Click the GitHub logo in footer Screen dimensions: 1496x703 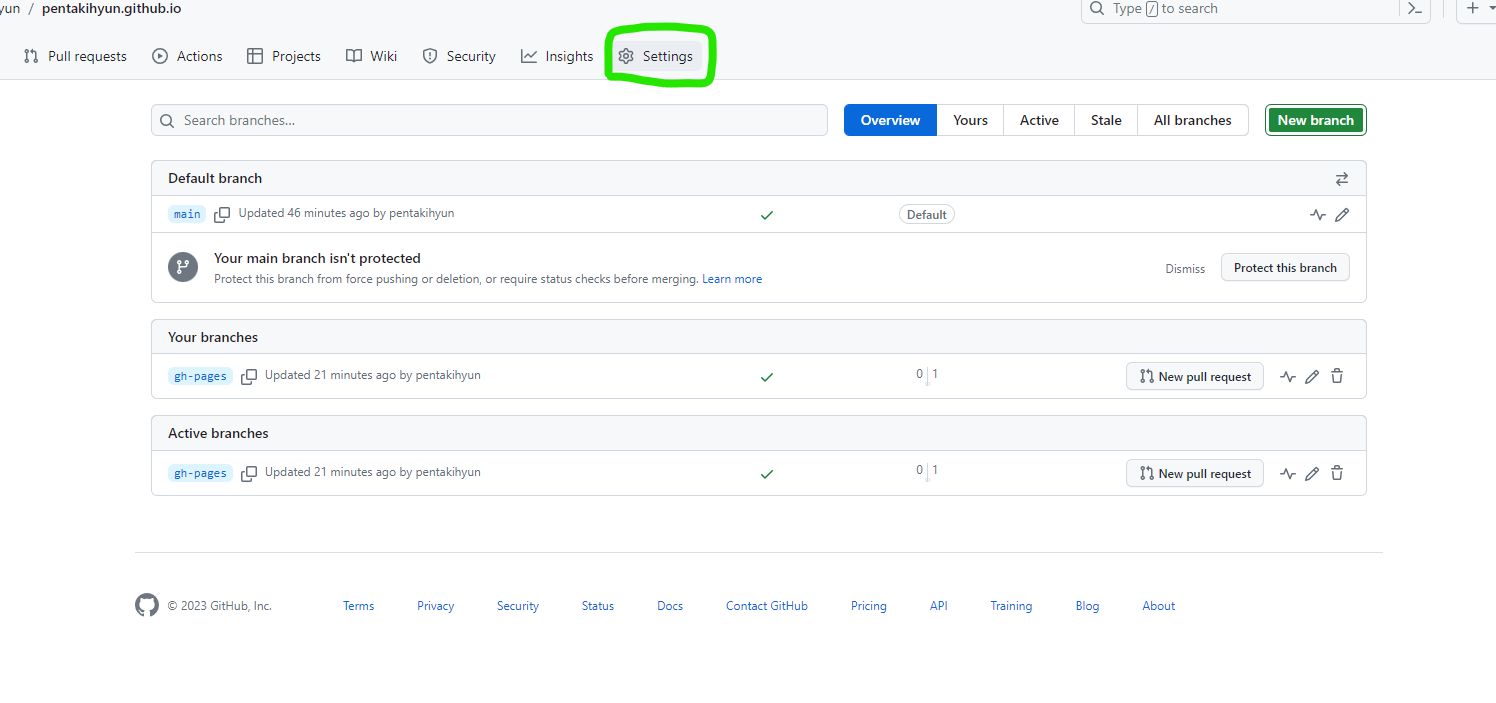[x=147, y=605]
